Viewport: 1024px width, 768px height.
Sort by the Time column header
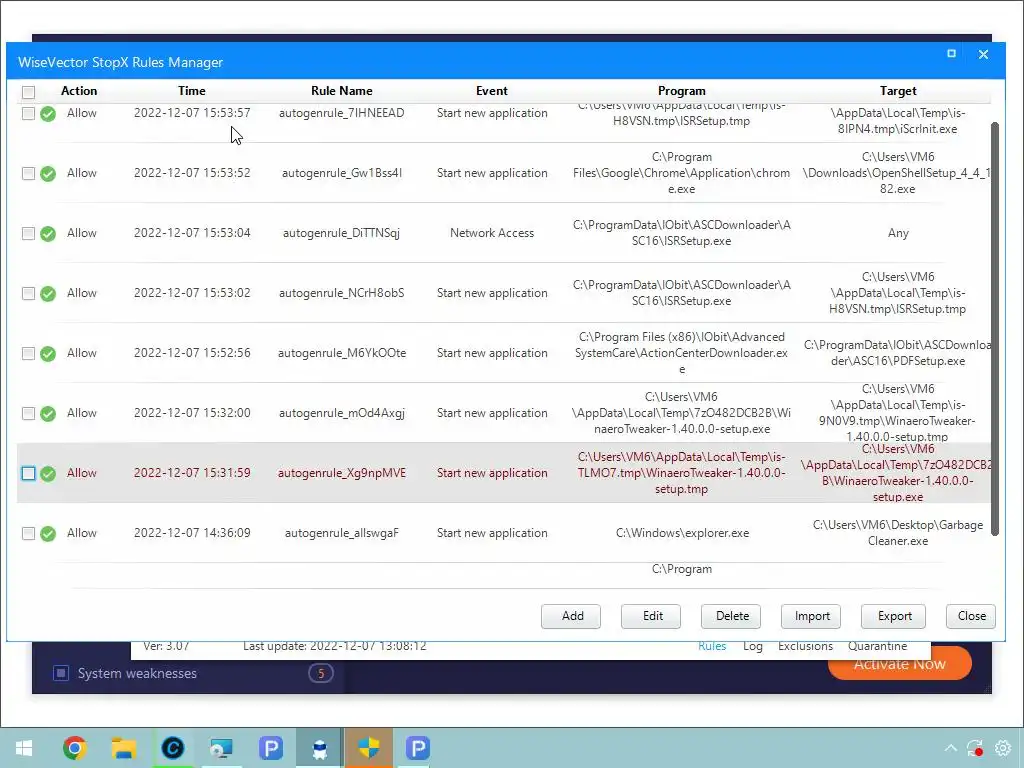[x=191, y=91]
